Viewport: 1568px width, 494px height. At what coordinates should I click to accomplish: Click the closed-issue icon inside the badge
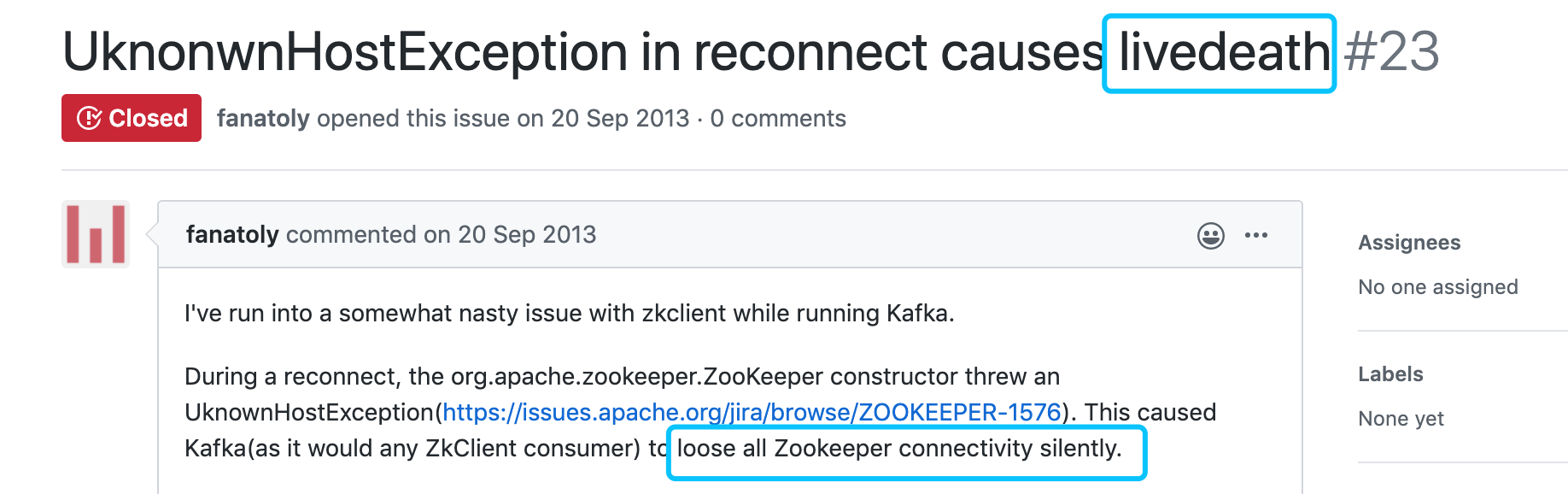click(x=90, y=118)
